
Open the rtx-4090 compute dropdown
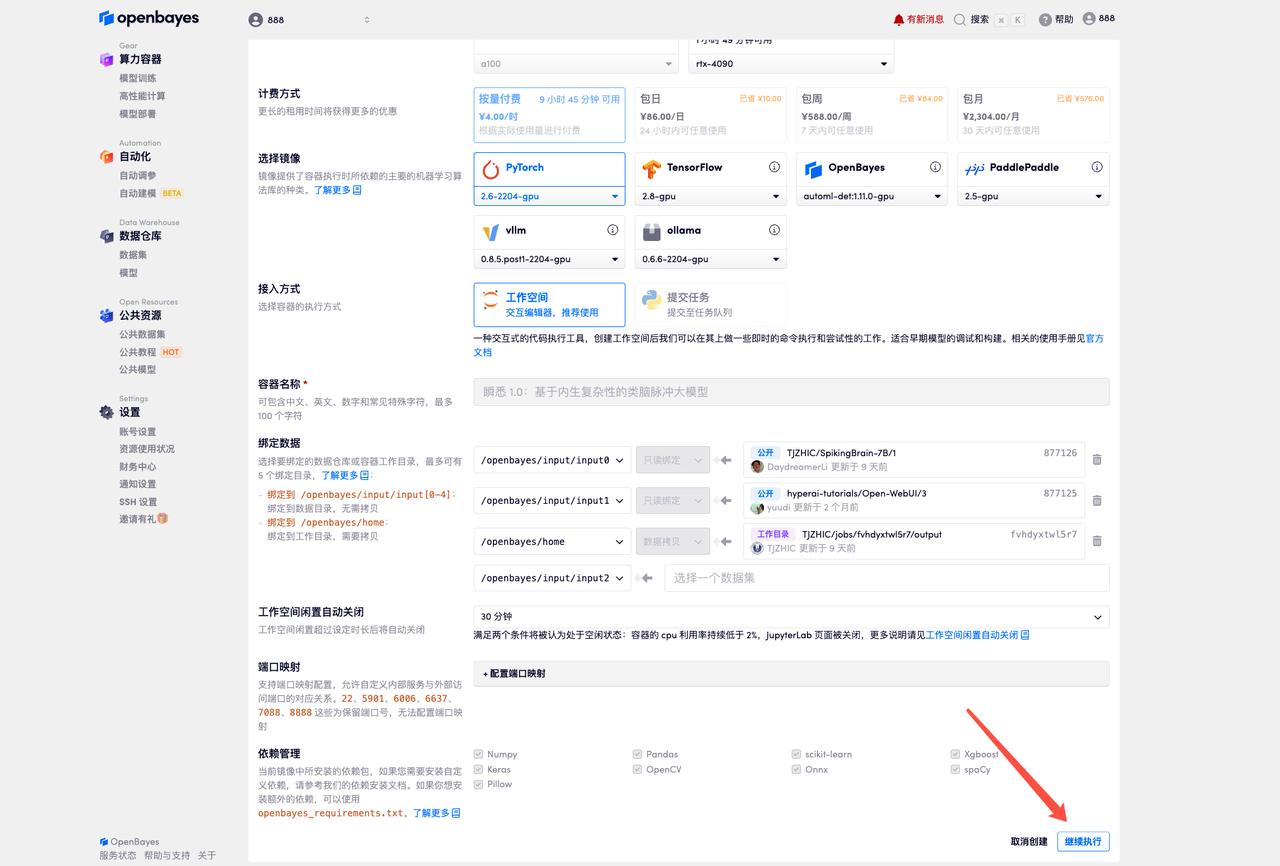tap(791, 64)
